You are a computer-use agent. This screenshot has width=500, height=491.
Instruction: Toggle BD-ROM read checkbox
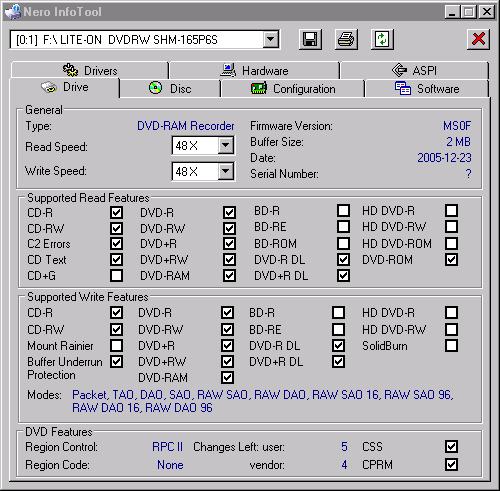coord(343,243)
